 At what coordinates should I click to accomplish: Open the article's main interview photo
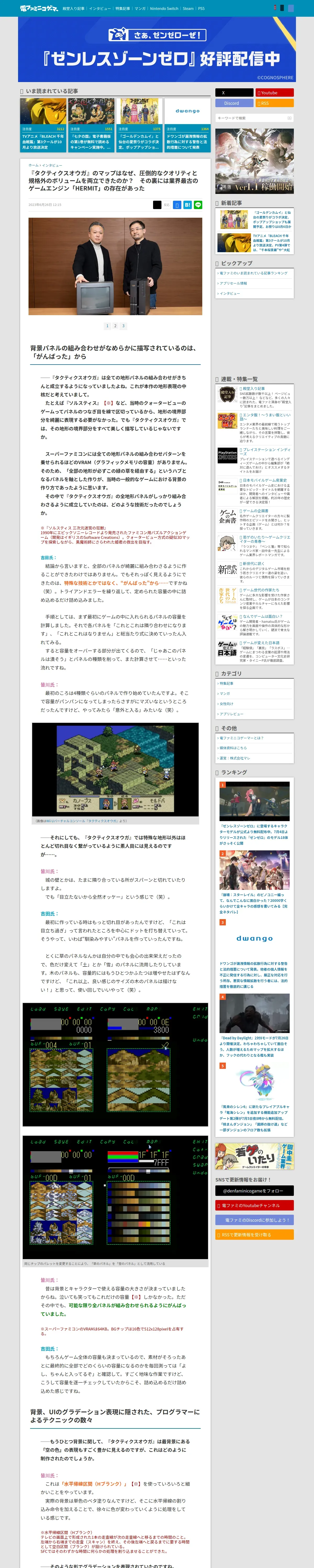click(x=115, y=266)
